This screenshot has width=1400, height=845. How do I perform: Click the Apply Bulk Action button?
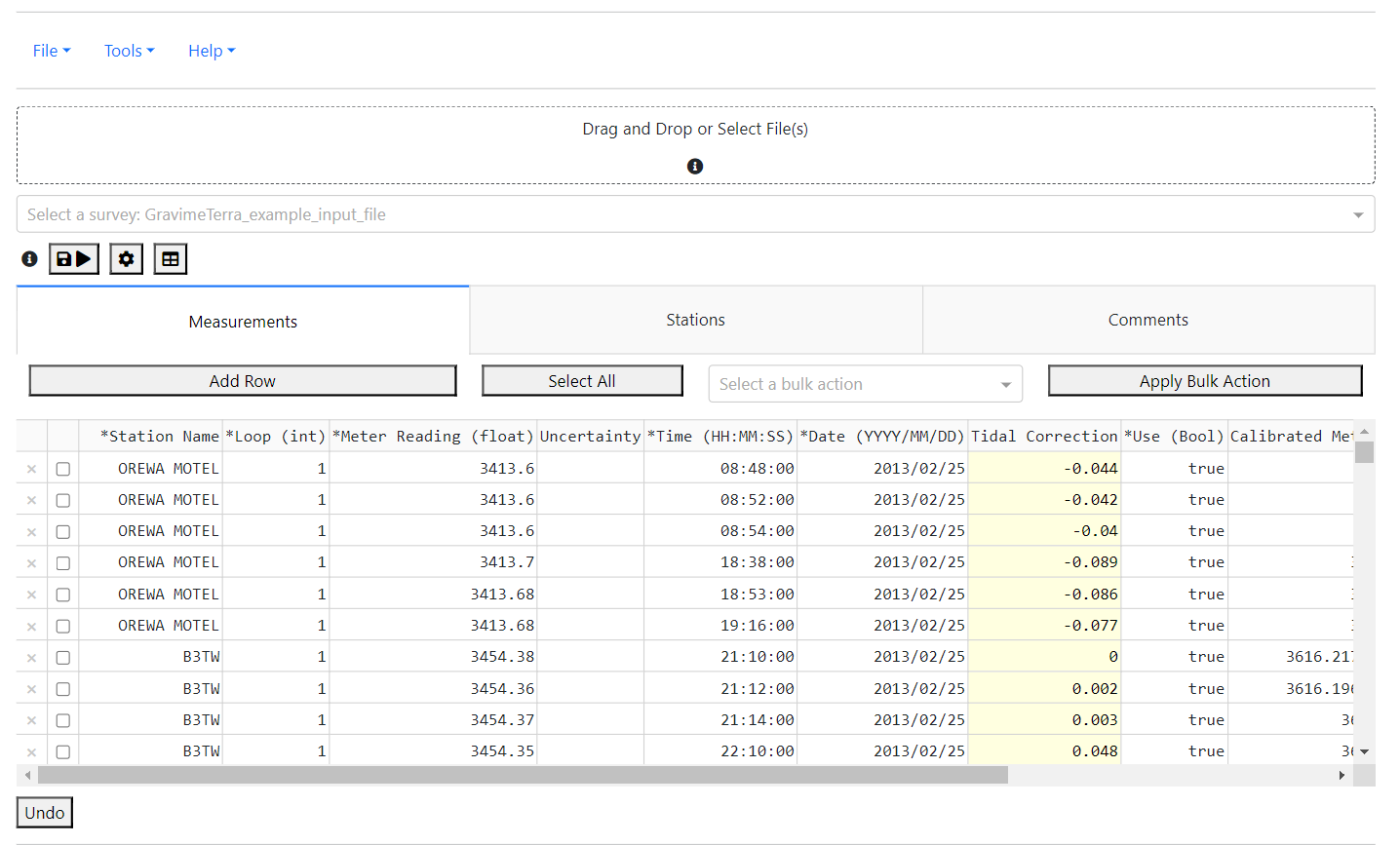[x=1205, y=381]
